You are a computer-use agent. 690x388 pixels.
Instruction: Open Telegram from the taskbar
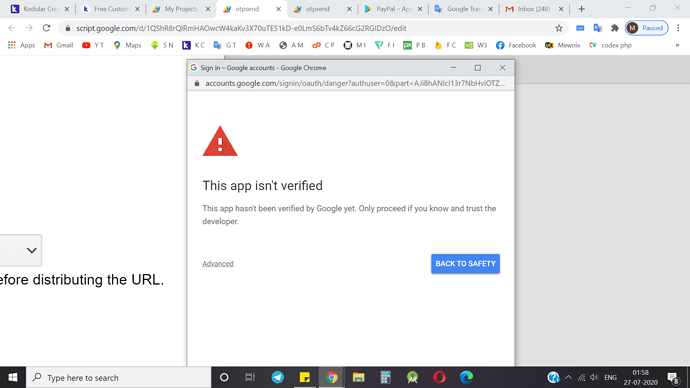point(277,377)
